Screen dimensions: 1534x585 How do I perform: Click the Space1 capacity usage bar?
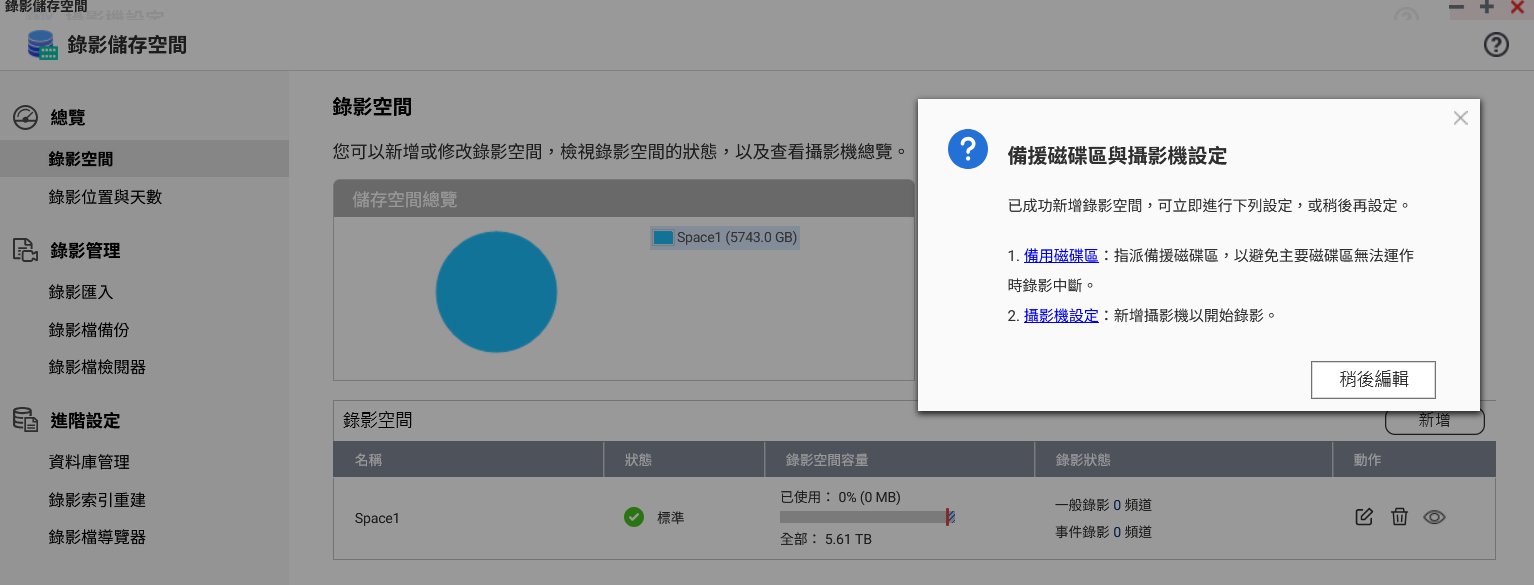tap(866, 517)
